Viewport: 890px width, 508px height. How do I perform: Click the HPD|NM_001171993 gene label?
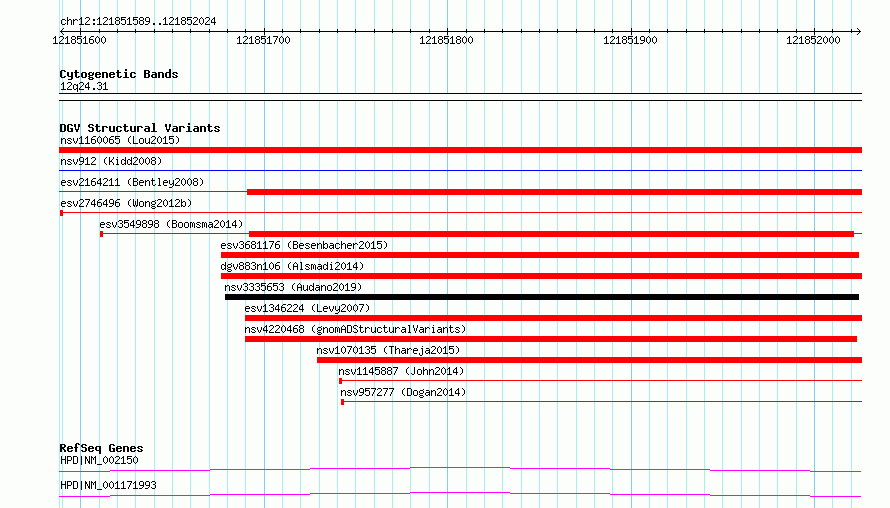(x=108, y=485)
